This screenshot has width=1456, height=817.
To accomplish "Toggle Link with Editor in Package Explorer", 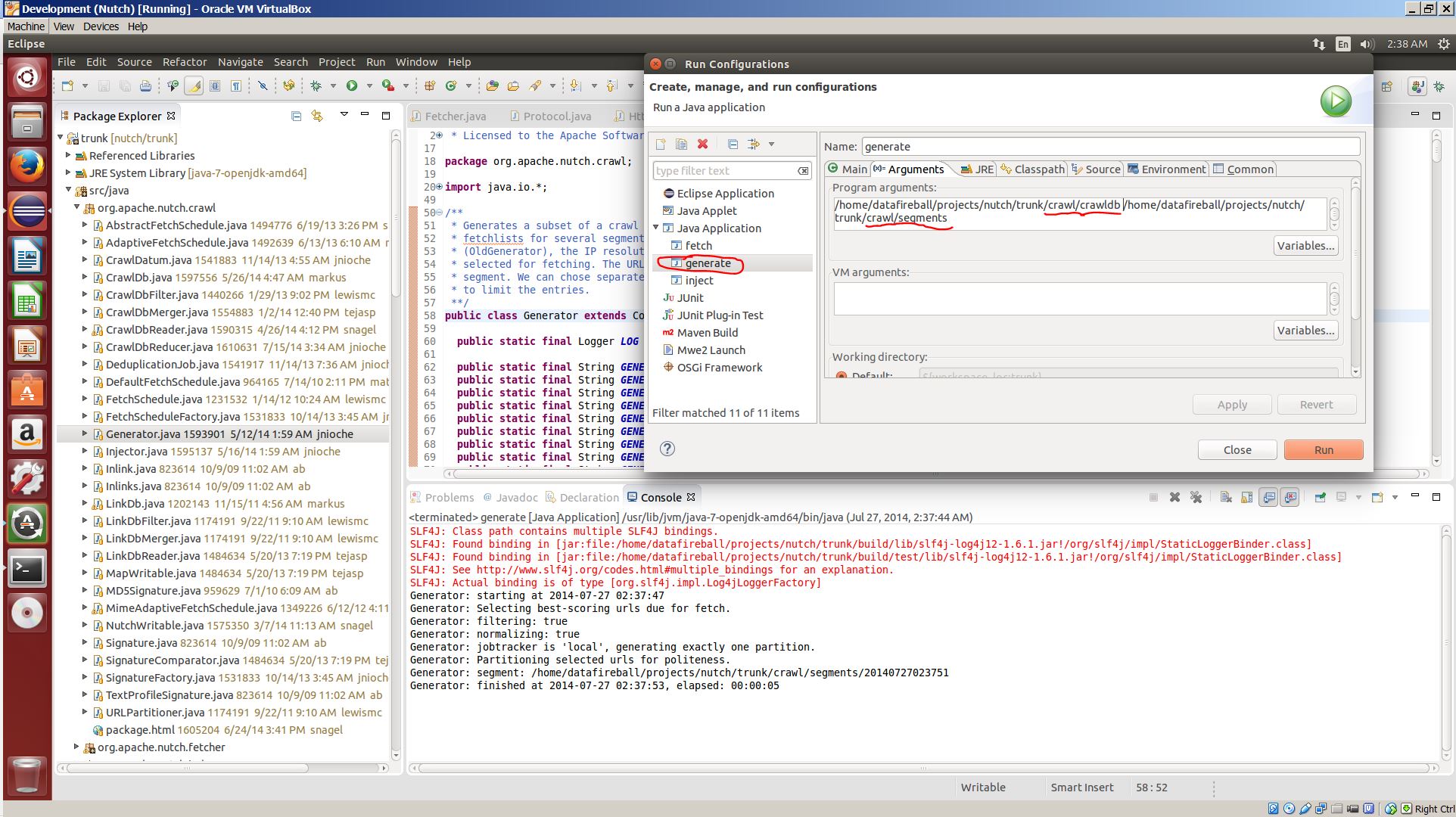I will [317, 116].
